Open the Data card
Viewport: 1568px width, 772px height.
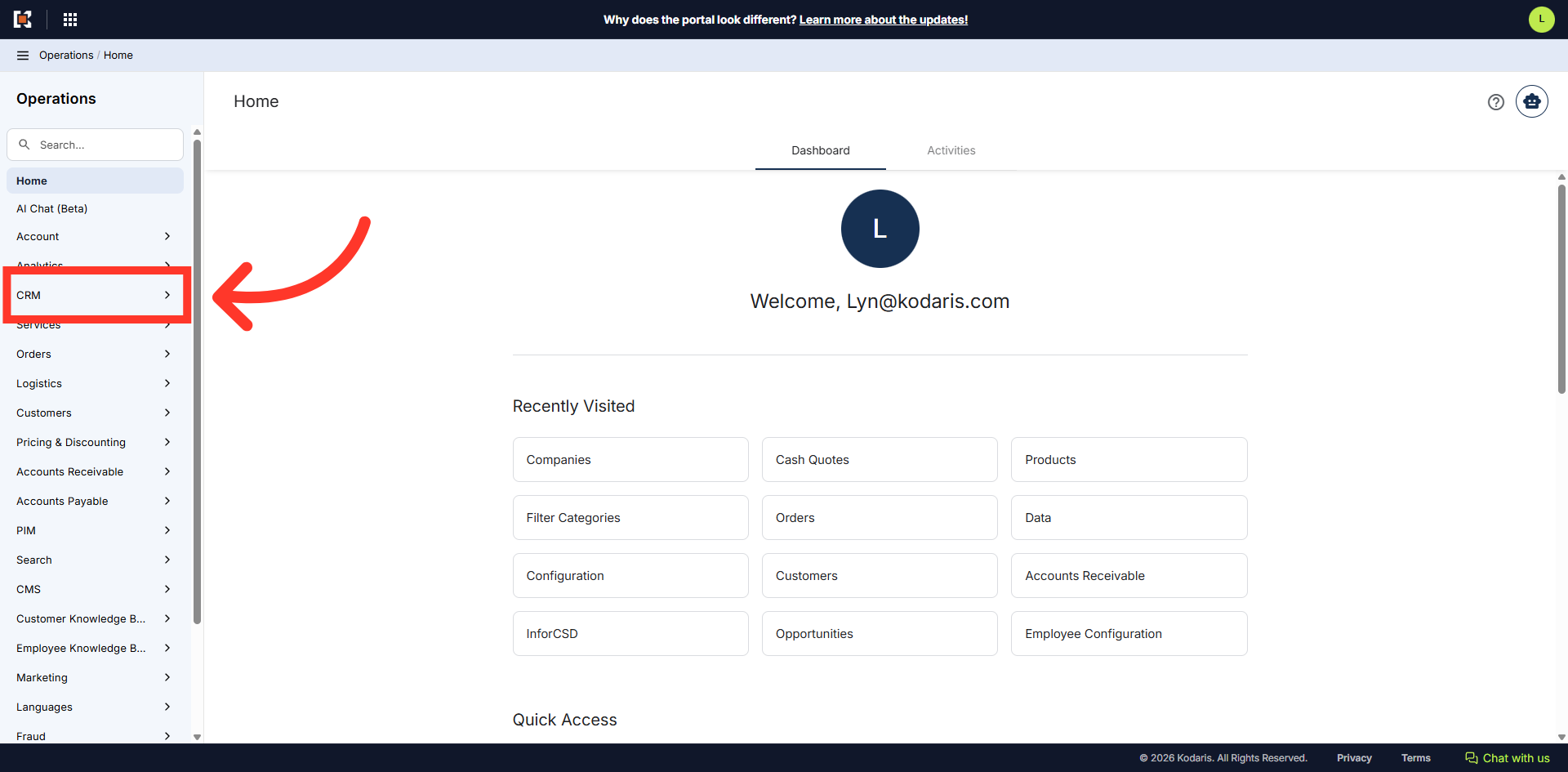[x=1129, y=518]
